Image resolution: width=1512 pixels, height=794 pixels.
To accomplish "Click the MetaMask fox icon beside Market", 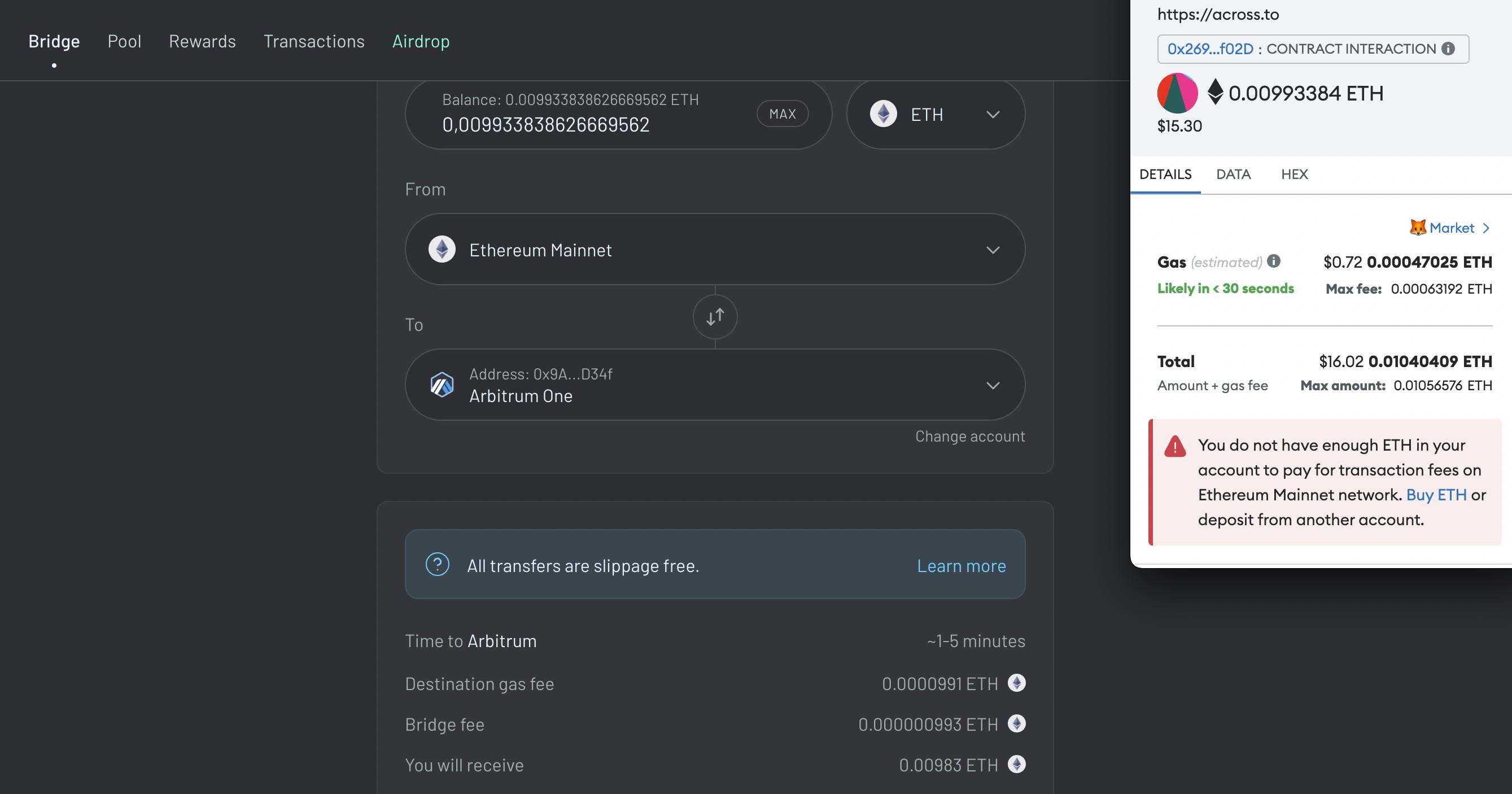I will (x=1418, y=228).
